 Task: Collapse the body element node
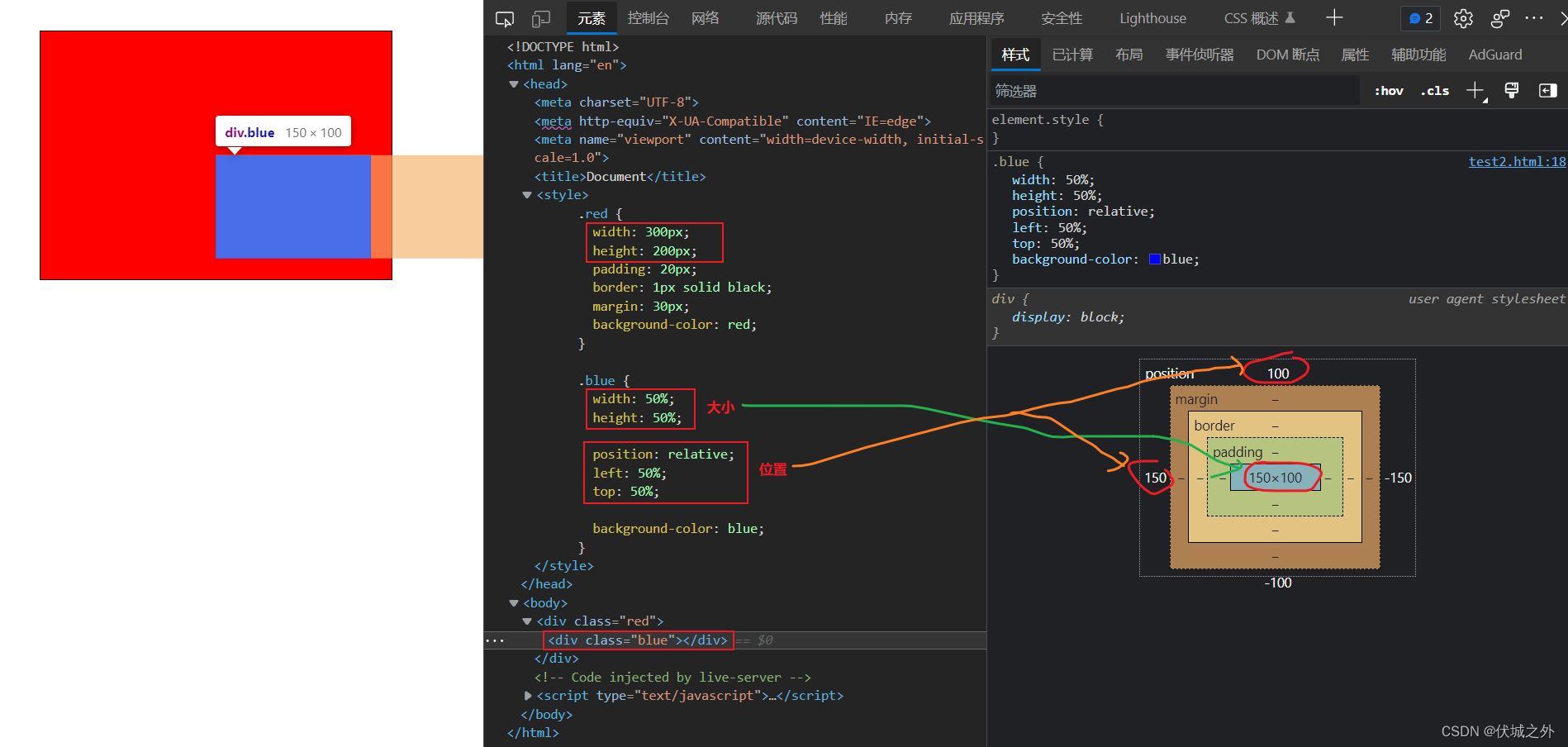[x=514, y=603]
